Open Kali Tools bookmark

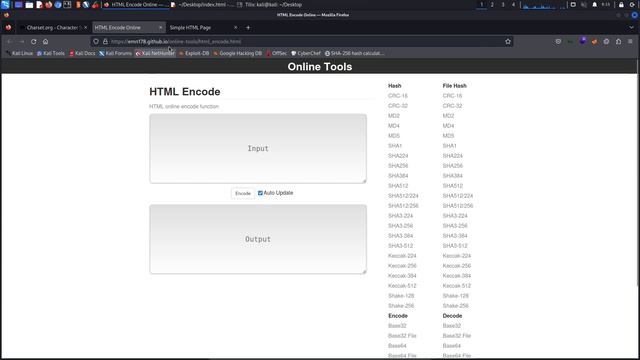pos(51,53)
